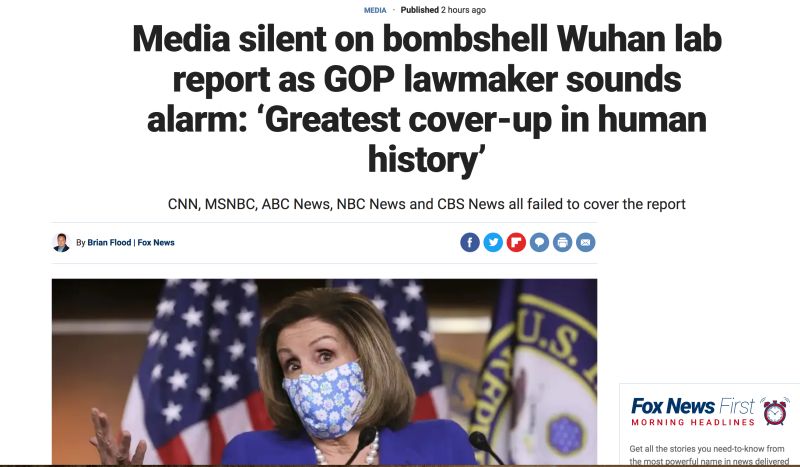Click the Wuhan lab report headline

pos(427,99)
